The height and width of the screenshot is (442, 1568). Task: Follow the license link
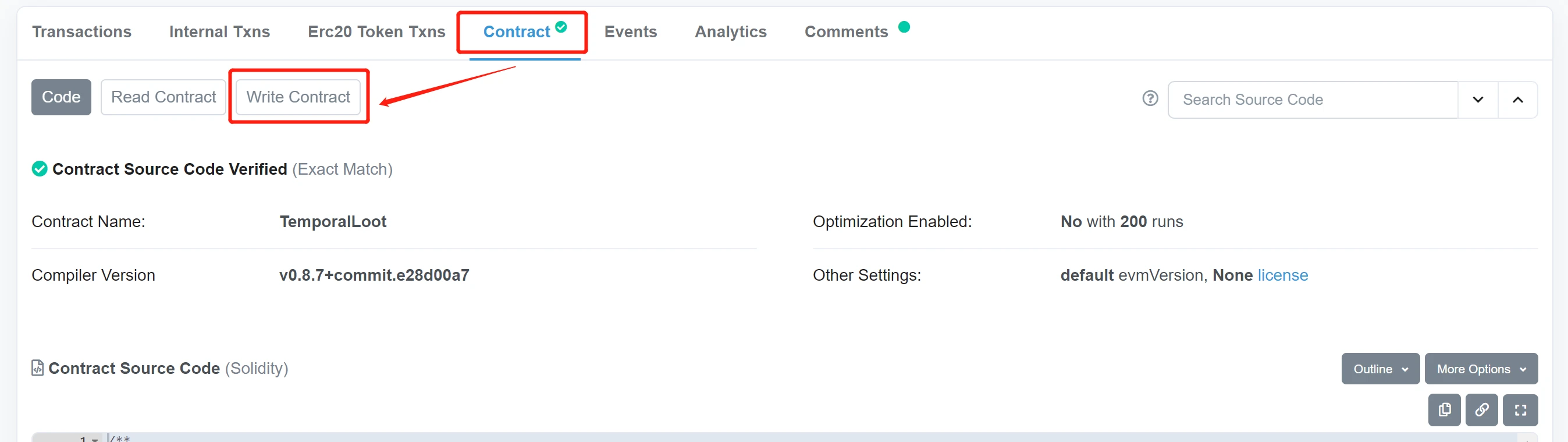[1282, 275]
